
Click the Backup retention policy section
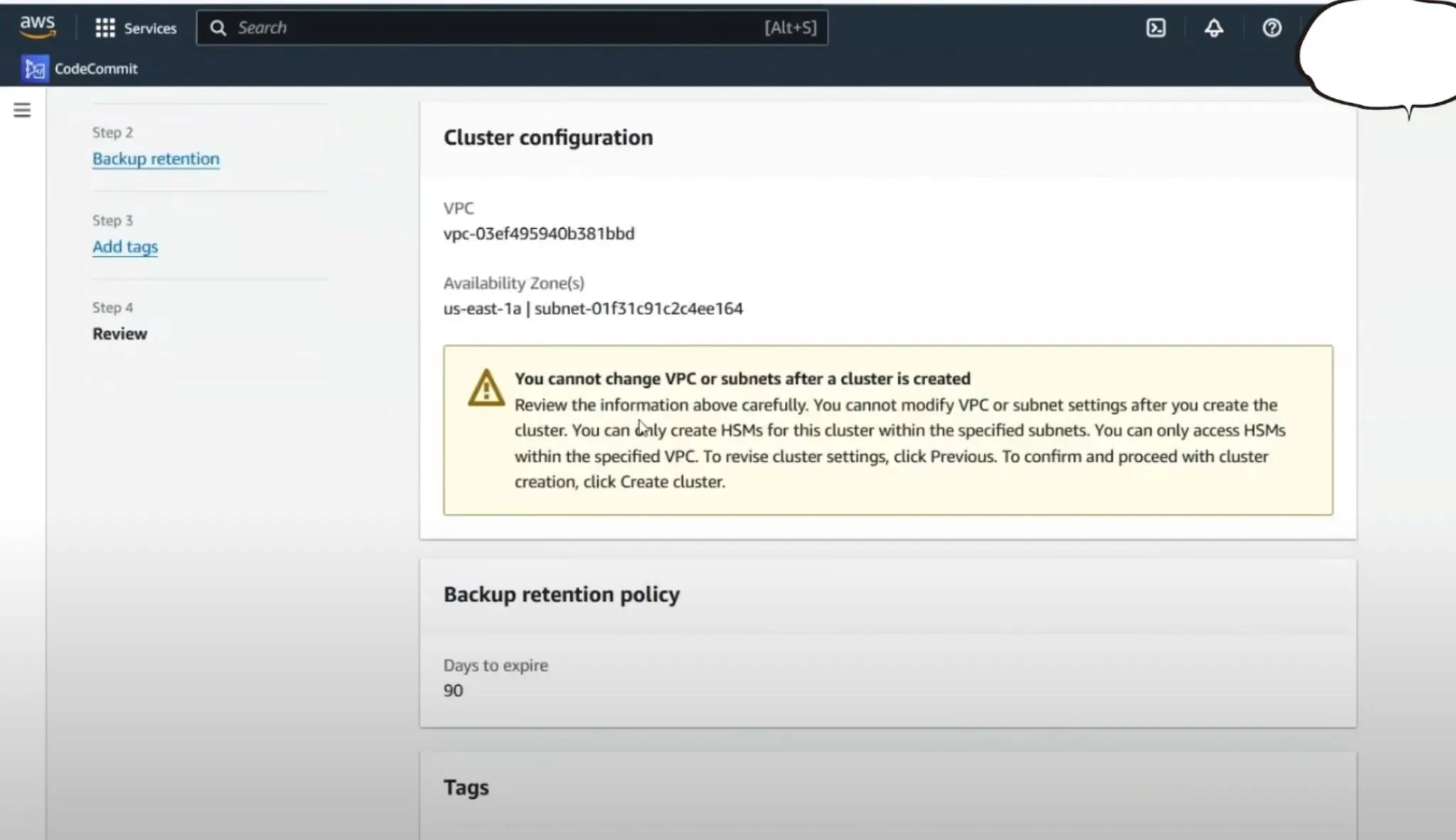(561, 594)
